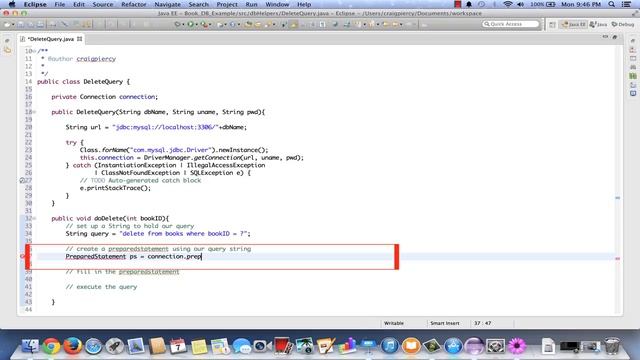
Task: Open Finder from the dock
Action: pyautogui.click(x=30, y=346)
